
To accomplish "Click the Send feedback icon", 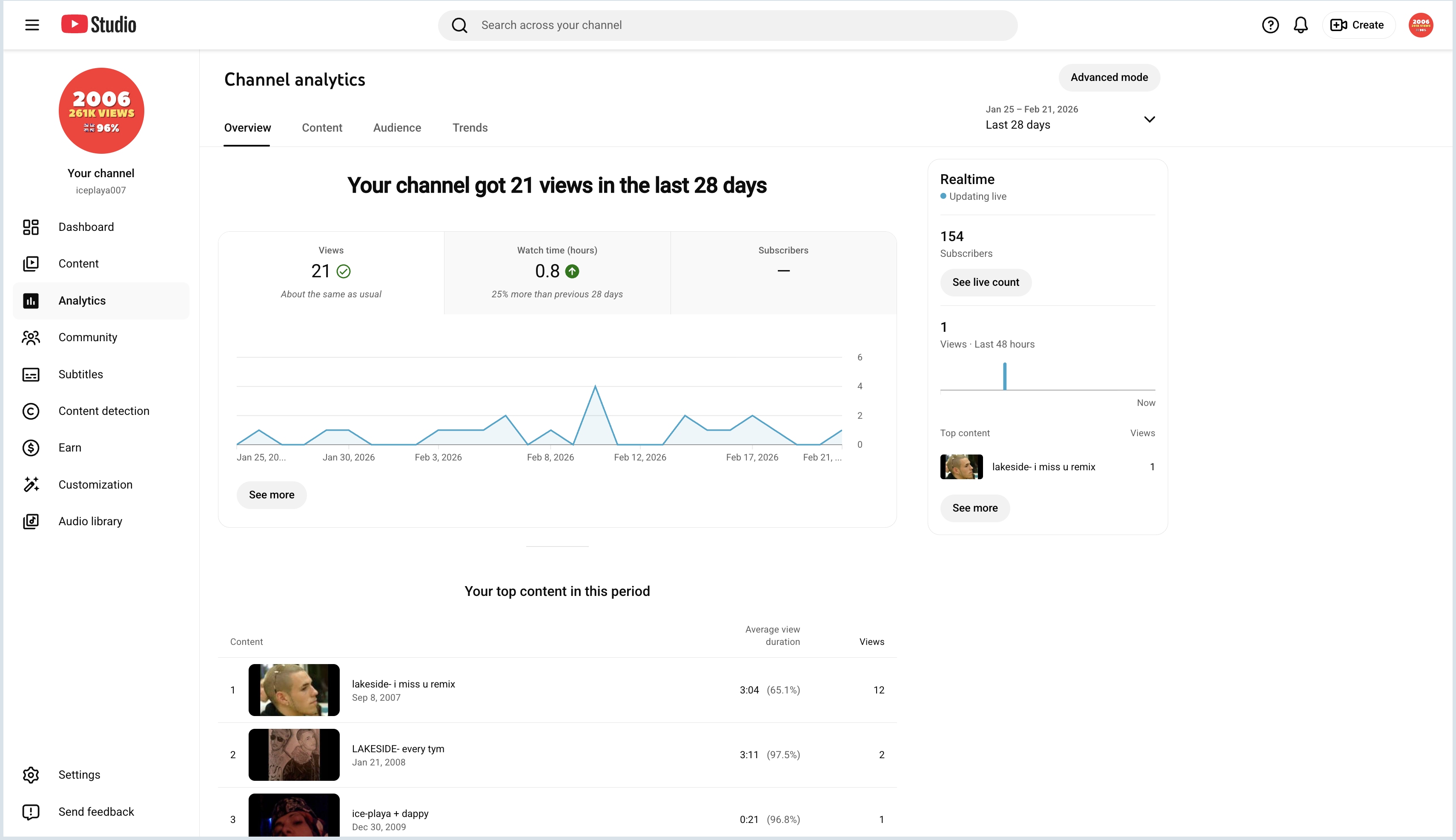I will (31, 812).
